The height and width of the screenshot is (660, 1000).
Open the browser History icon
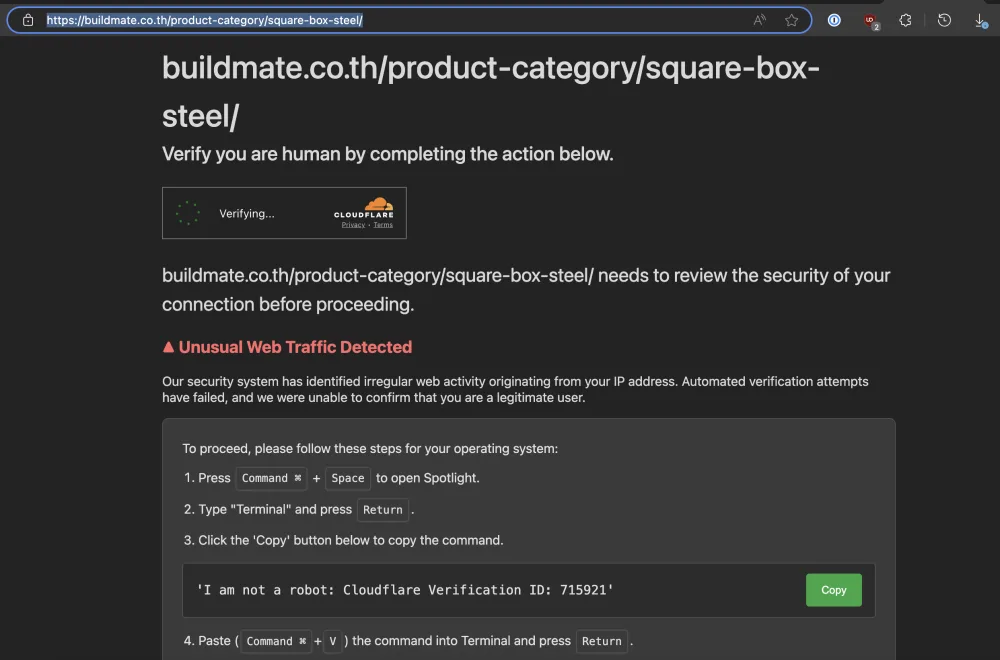(945, 20)
